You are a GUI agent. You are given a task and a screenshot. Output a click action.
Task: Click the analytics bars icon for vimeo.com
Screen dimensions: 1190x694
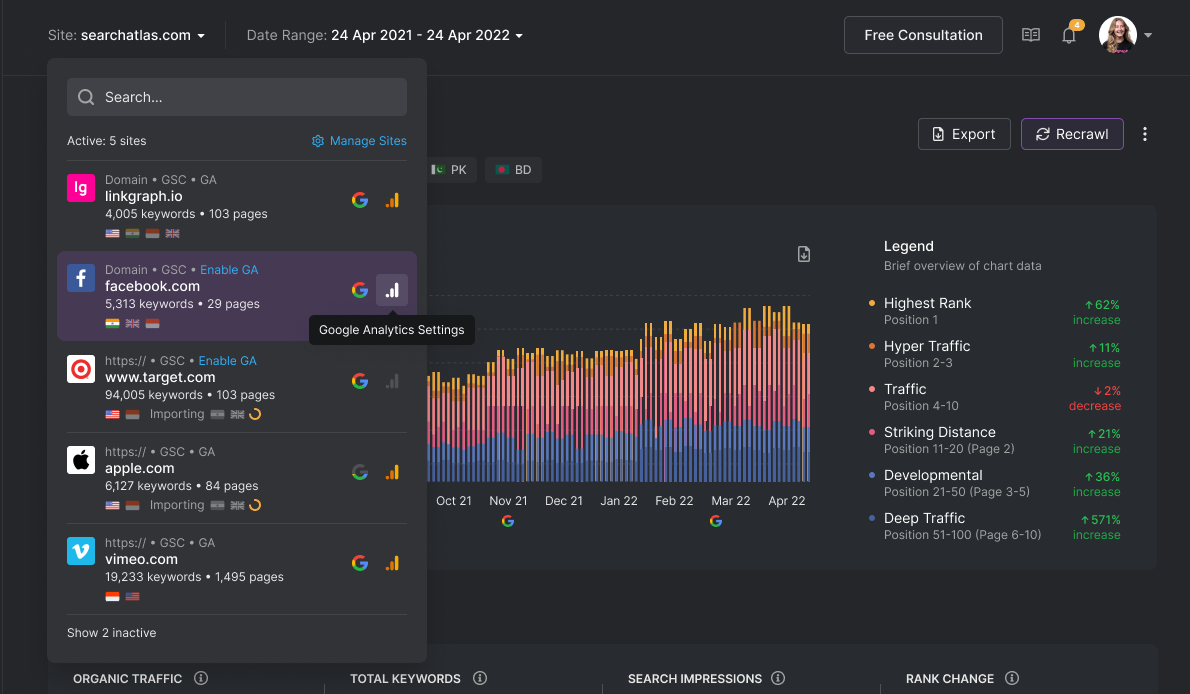[x=392, y=563]
